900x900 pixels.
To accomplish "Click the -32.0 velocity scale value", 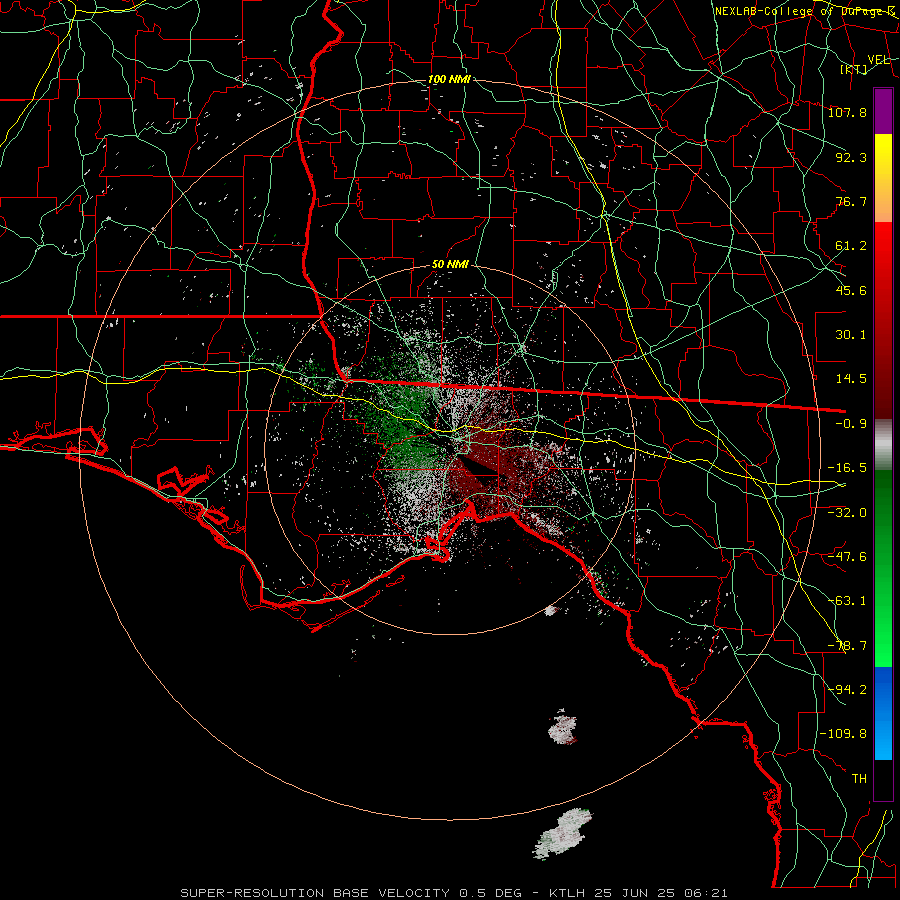I will click(847, 513).
